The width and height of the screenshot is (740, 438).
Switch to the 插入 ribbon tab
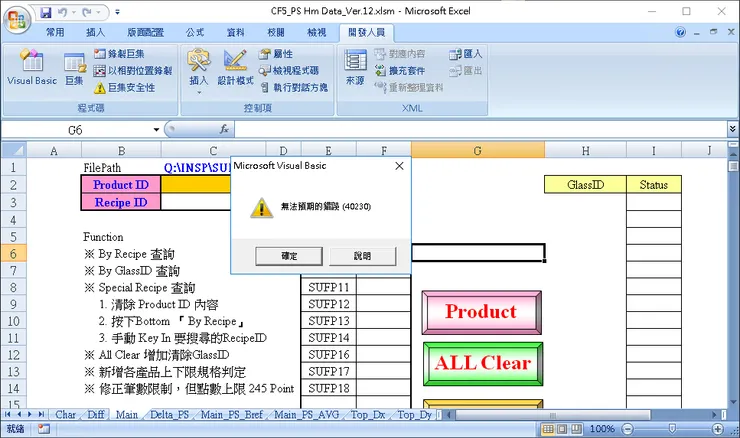[x=95, y=32]
